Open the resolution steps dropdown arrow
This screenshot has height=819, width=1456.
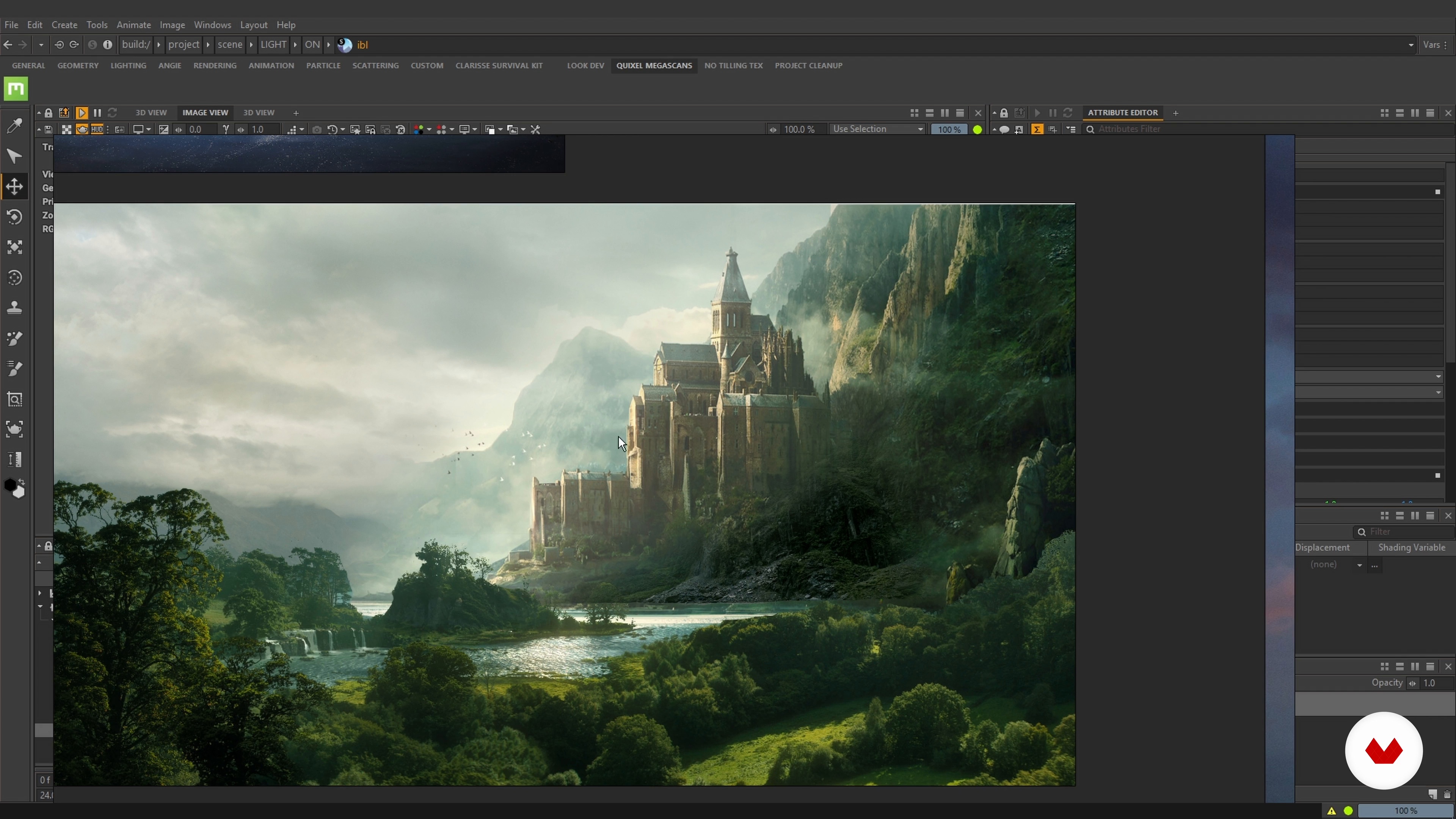[302, 129]
